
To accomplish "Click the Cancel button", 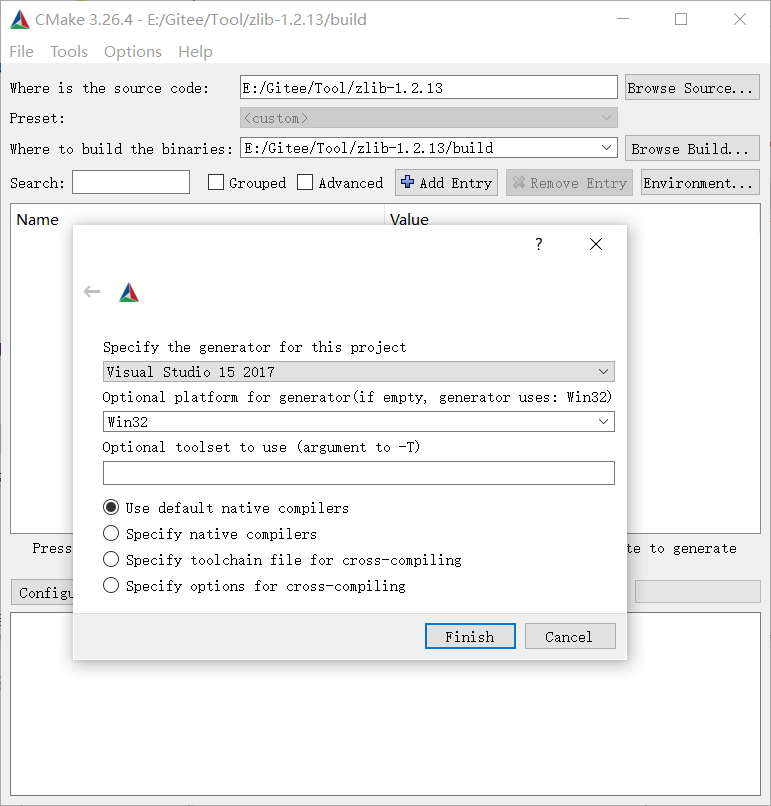I will coord(570,636).
